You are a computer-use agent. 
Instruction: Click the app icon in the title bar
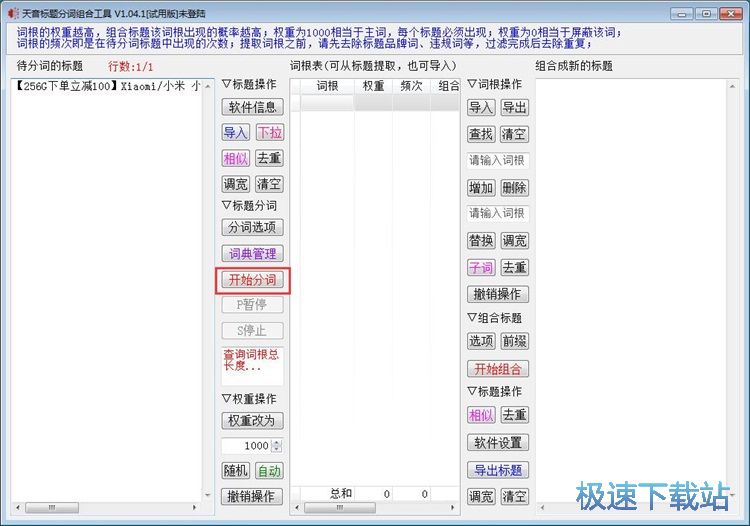click(x=13, y=13)
